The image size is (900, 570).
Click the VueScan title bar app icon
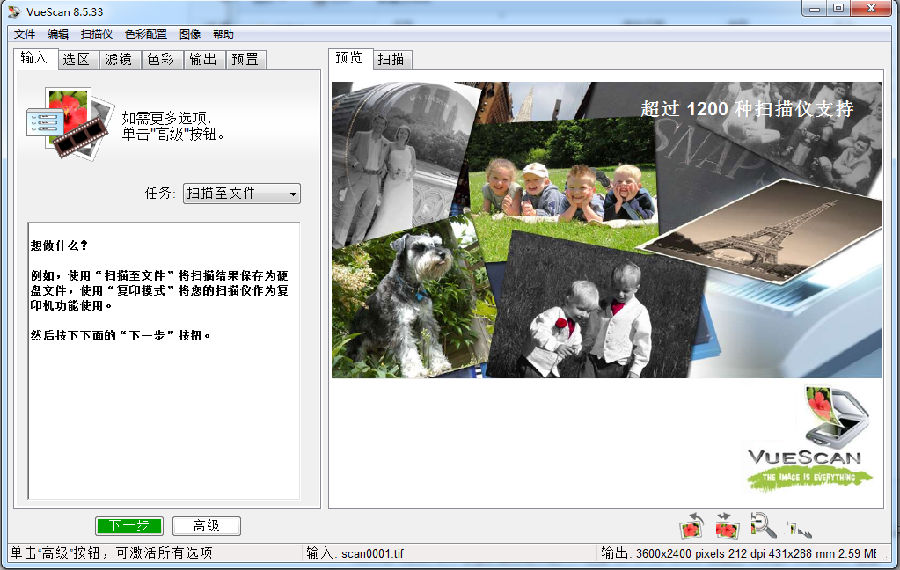pyautogui.click(x=13, y=9)
